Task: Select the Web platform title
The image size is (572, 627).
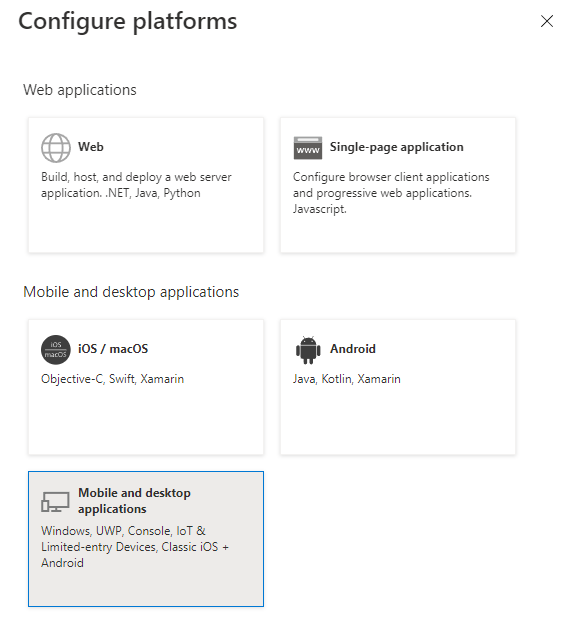Action: 91,147
